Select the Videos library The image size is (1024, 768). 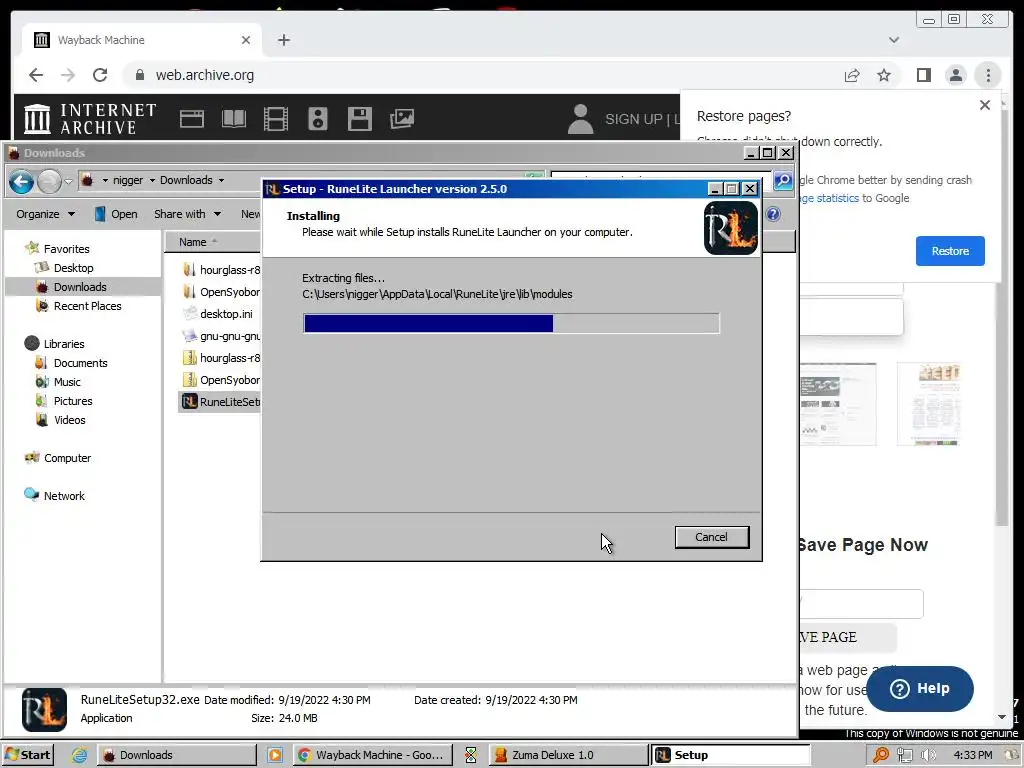[x=69, y=420]
